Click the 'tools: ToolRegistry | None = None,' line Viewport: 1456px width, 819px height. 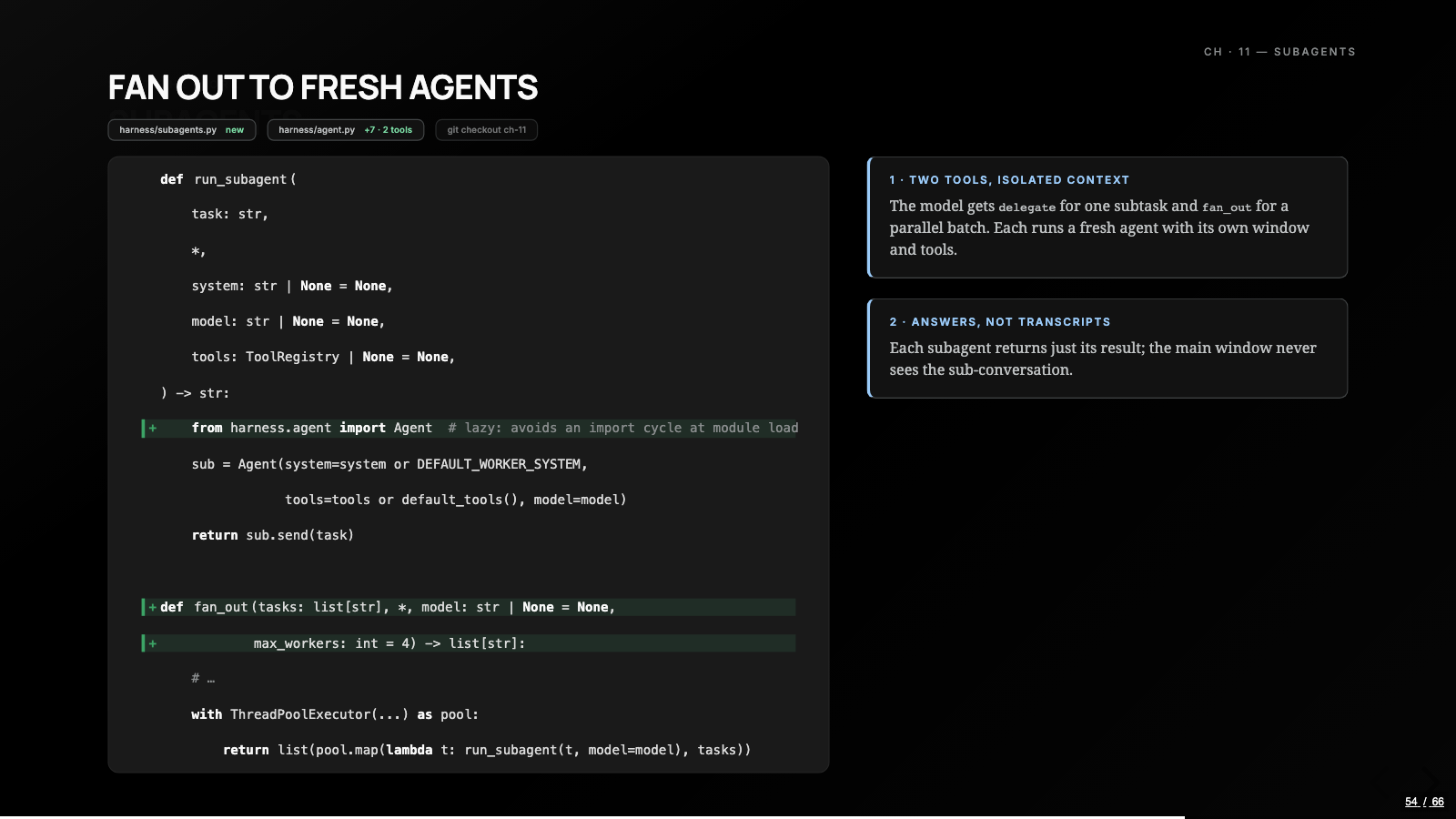click(x=323, y=357)
